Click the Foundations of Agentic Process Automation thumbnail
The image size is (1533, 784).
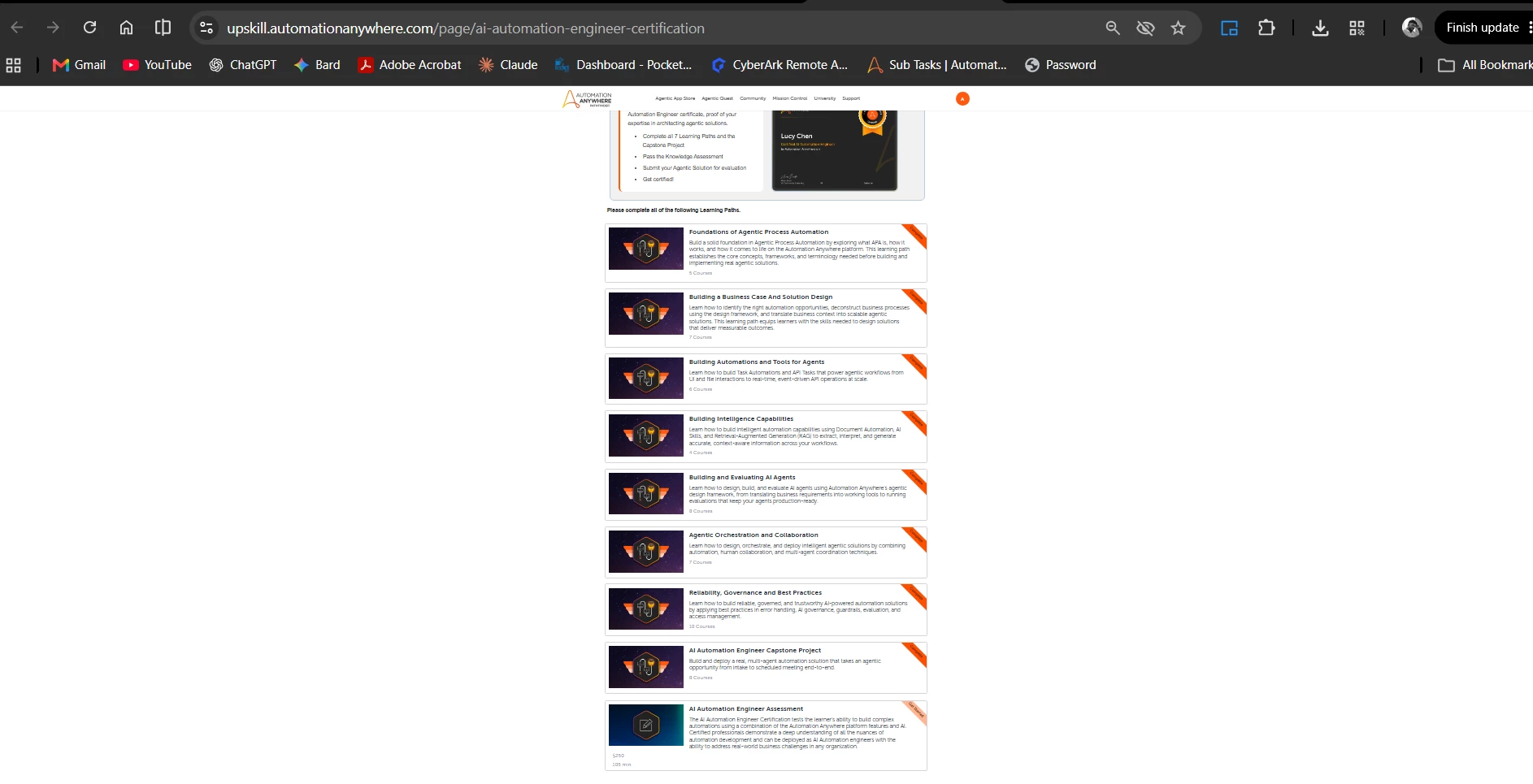click(x=646, y=249)
